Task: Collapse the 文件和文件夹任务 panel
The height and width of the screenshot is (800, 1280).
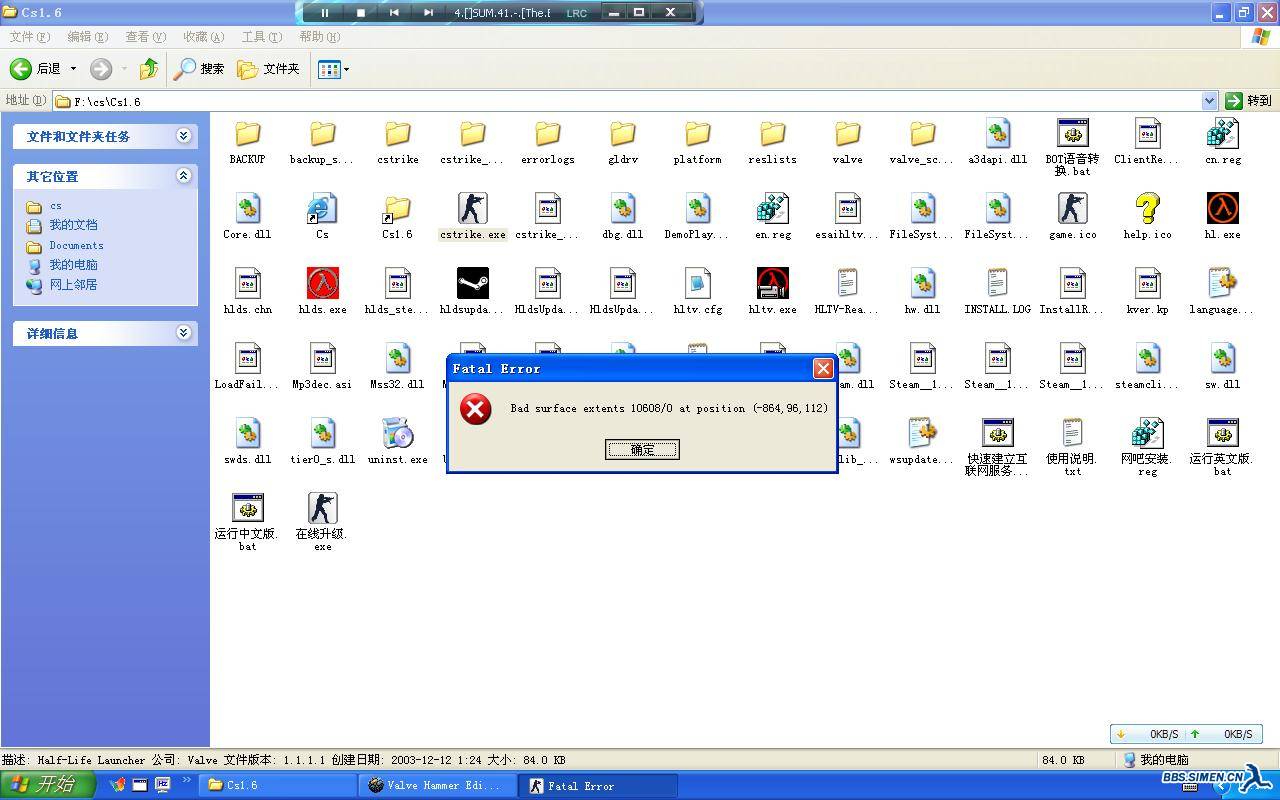Action: pos(184,136)
